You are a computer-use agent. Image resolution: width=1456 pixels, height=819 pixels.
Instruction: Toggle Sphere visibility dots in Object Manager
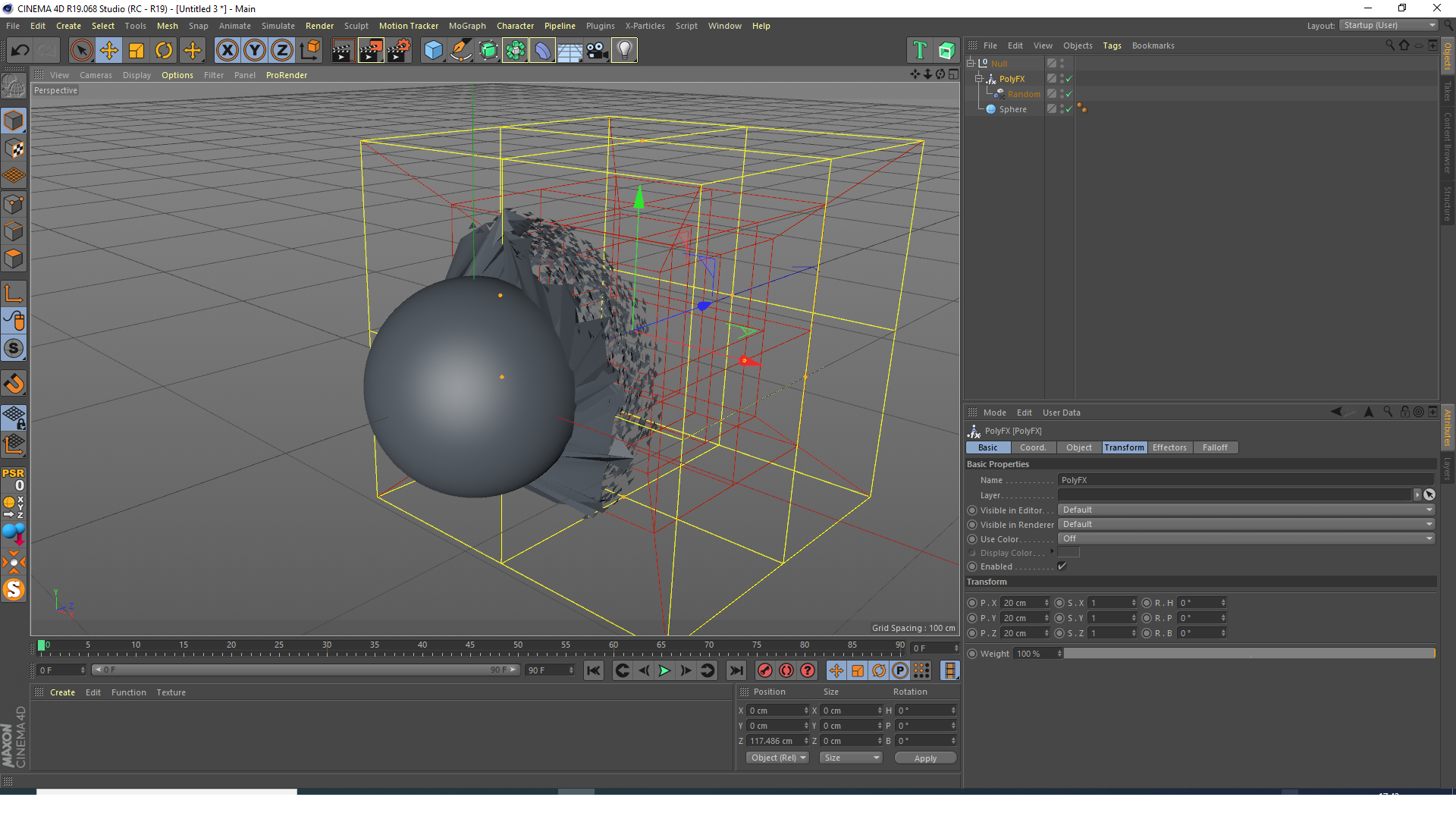[x=1062, y=109]
